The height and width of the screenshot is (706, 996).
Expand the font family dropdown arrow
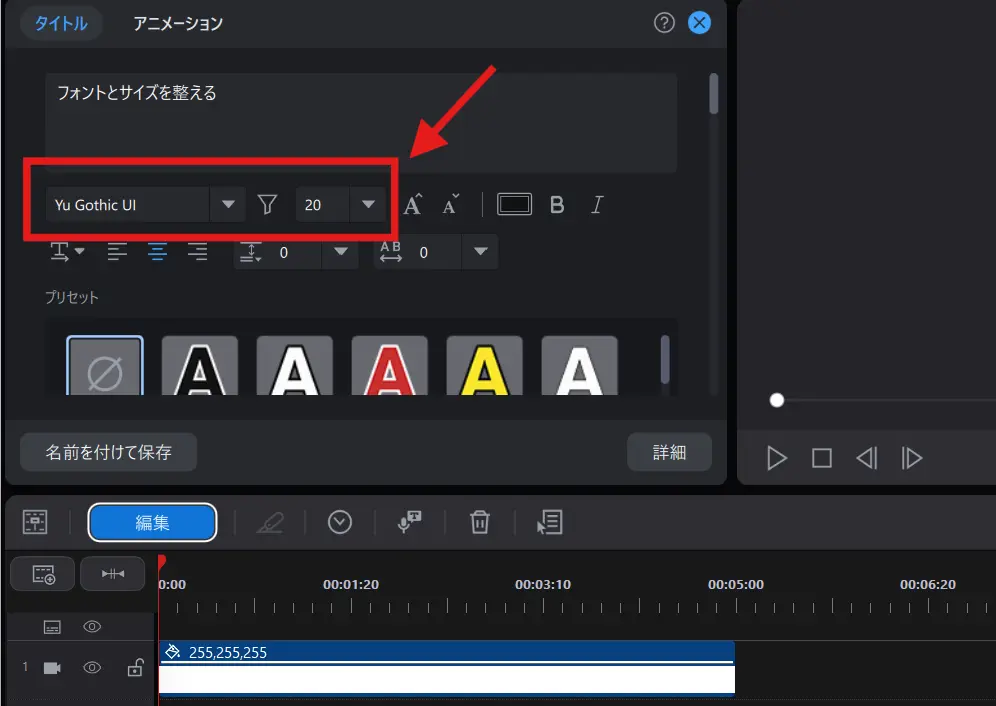point(228,205)
